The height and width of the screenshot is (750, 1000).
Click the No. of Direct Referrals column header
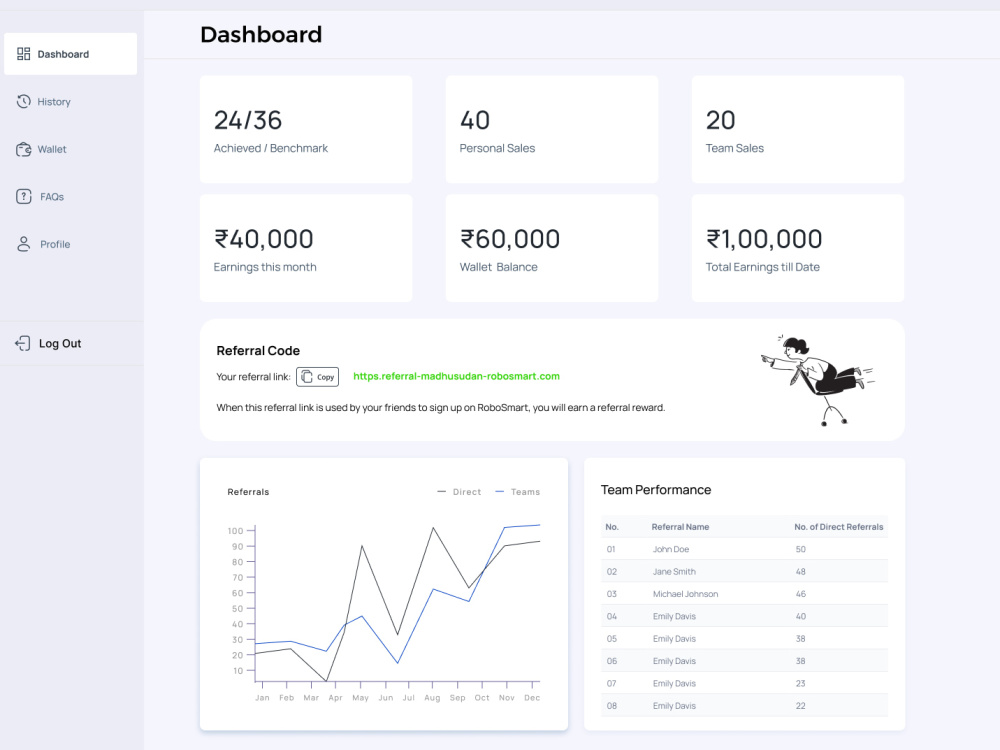click(x=839, y=527)
